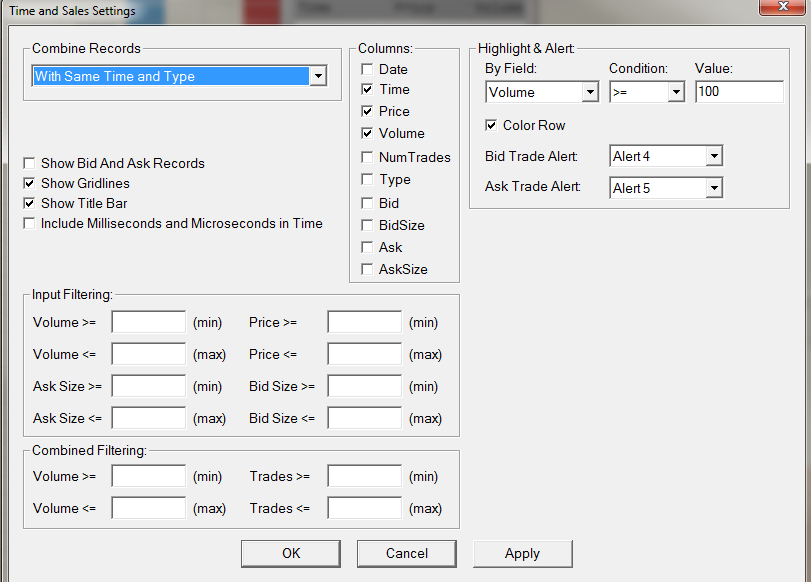Enable the Date column checkbox
Viewport: 811px width, 582px height.
[x=367, y=69]
